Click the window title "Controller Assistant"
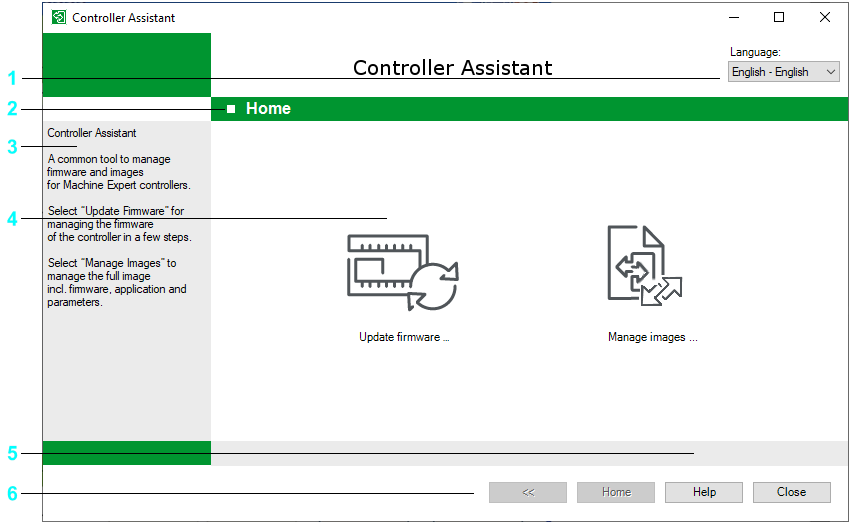851x524 pixels. click(124, 18)
